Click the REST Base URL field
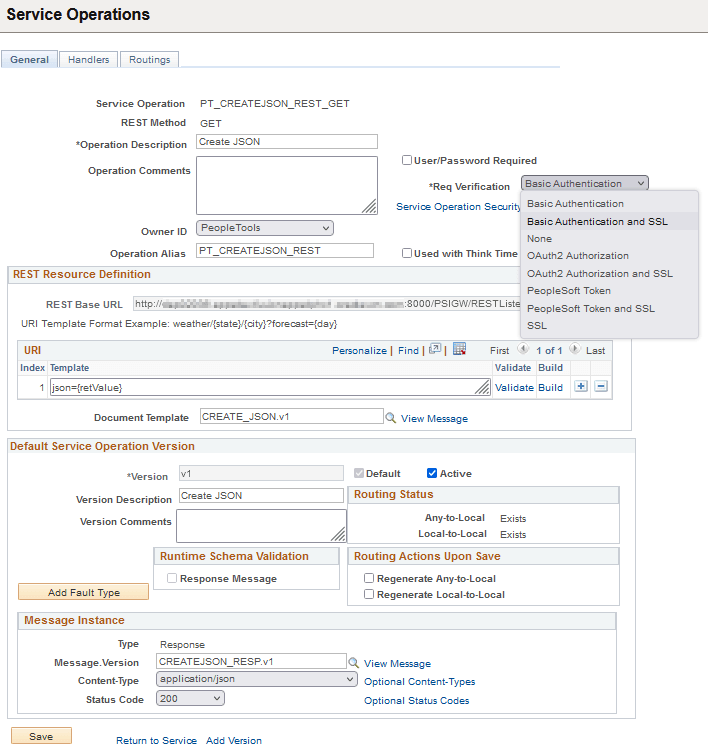This screenshot has width=708, height=750. 327,304
